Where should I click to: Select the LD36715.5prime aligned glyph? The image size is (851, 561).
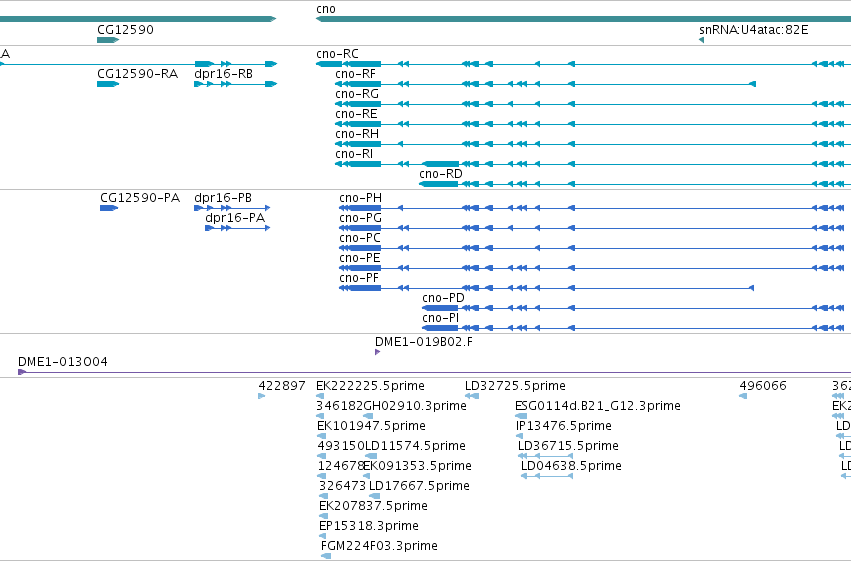click(x=545, y=457)
